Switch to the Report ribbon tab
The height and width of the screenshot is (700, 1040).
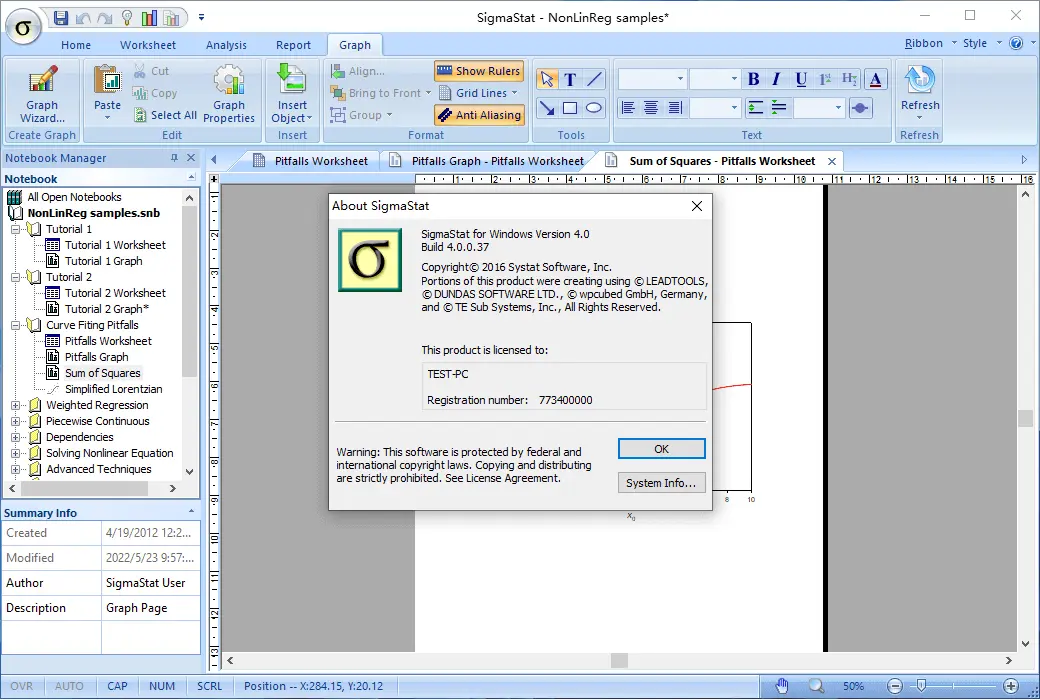[x=293, y=45]
